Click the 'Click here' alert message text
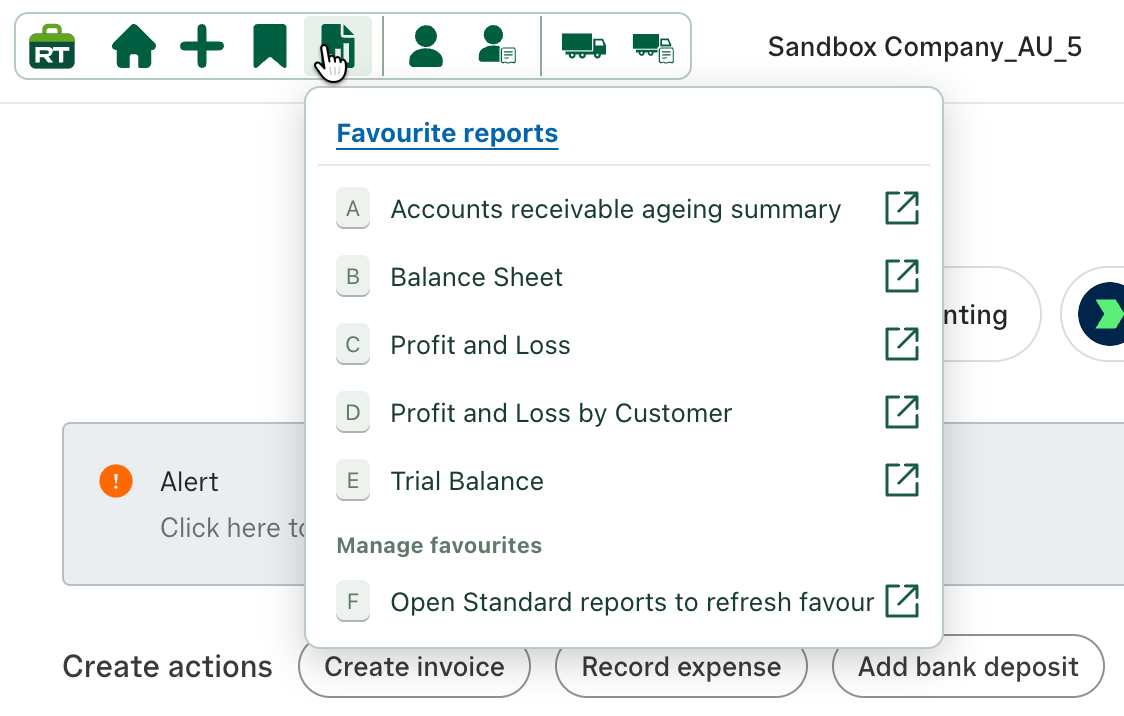 pyautogui.click(x=233, y=528)
